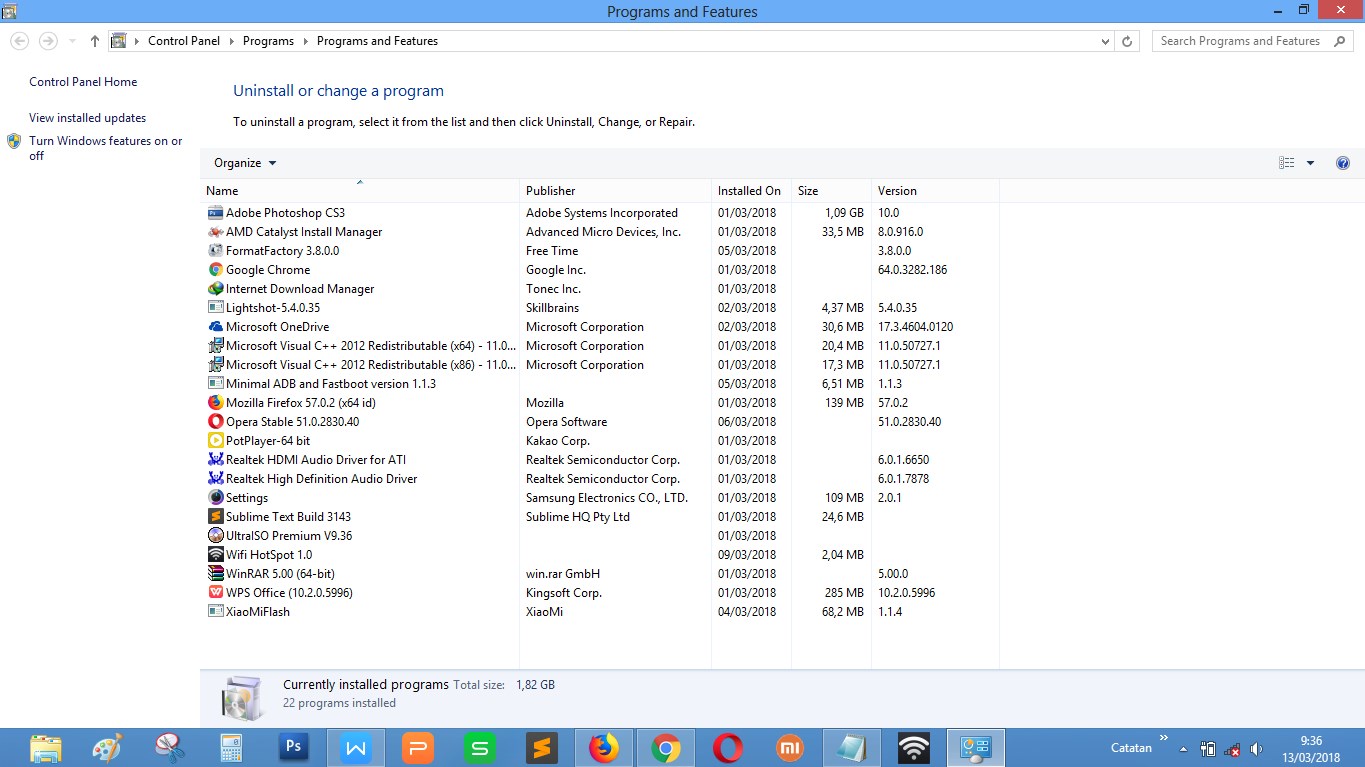Launch Calculator from the taskbar
Image resolution: width=1365 pixels, height=767 pixels.
click(x=232, y=748)
